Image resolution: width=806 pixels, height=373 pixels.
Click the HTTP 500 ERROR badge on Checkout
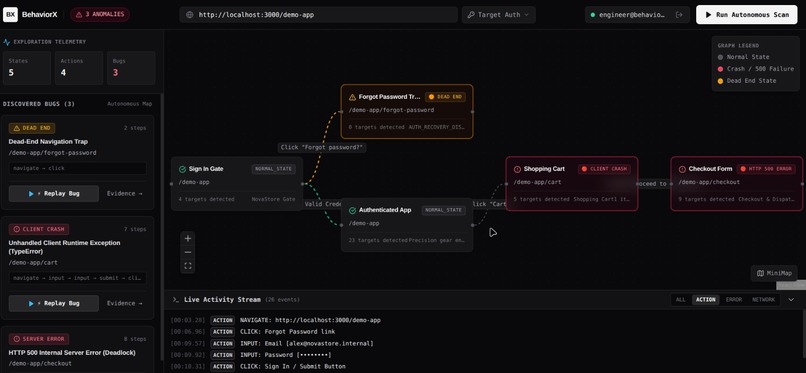tap(766, 169)
